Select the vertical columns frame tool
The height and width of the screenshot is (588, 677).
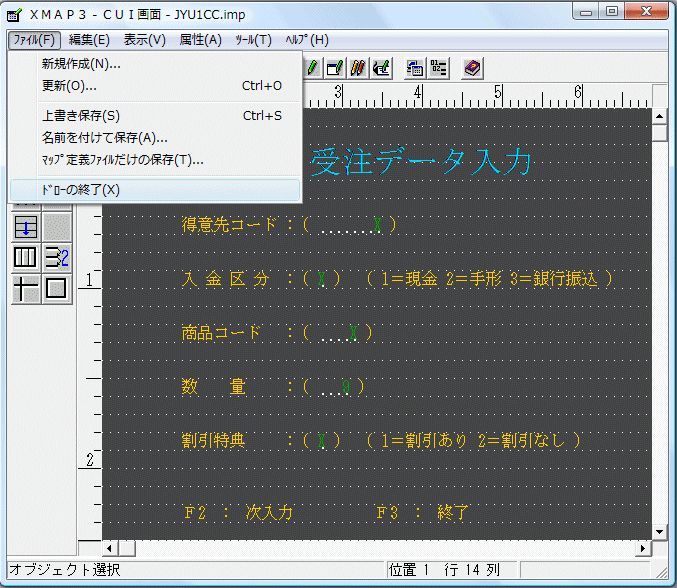click(x=26, y=257)
